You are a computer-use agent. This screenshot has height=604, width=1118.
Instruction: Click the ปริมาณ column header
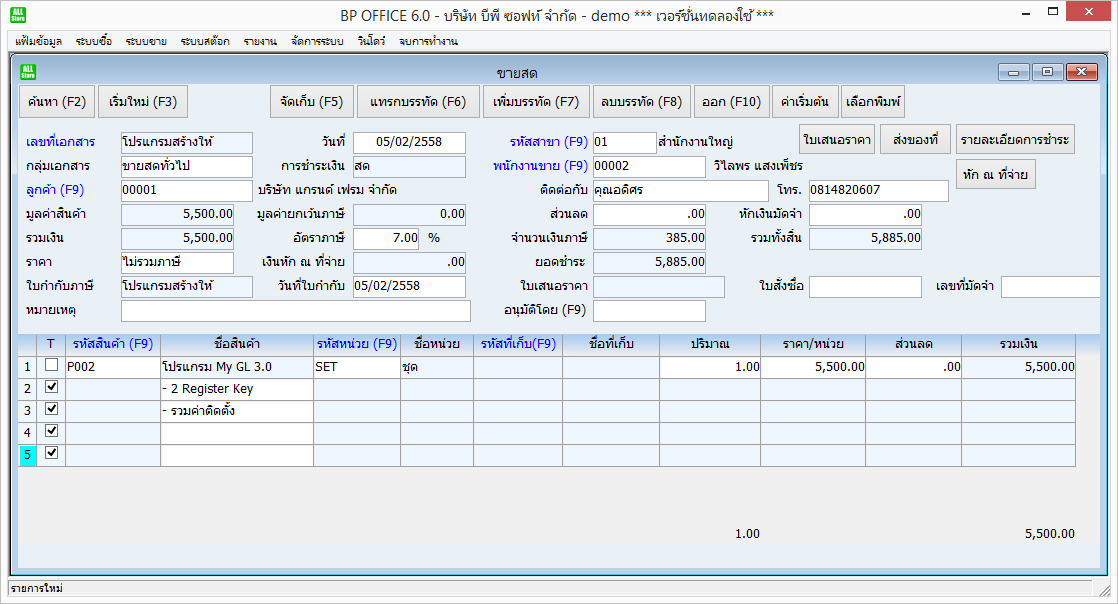pyautogui.click(x=710, y=344)
